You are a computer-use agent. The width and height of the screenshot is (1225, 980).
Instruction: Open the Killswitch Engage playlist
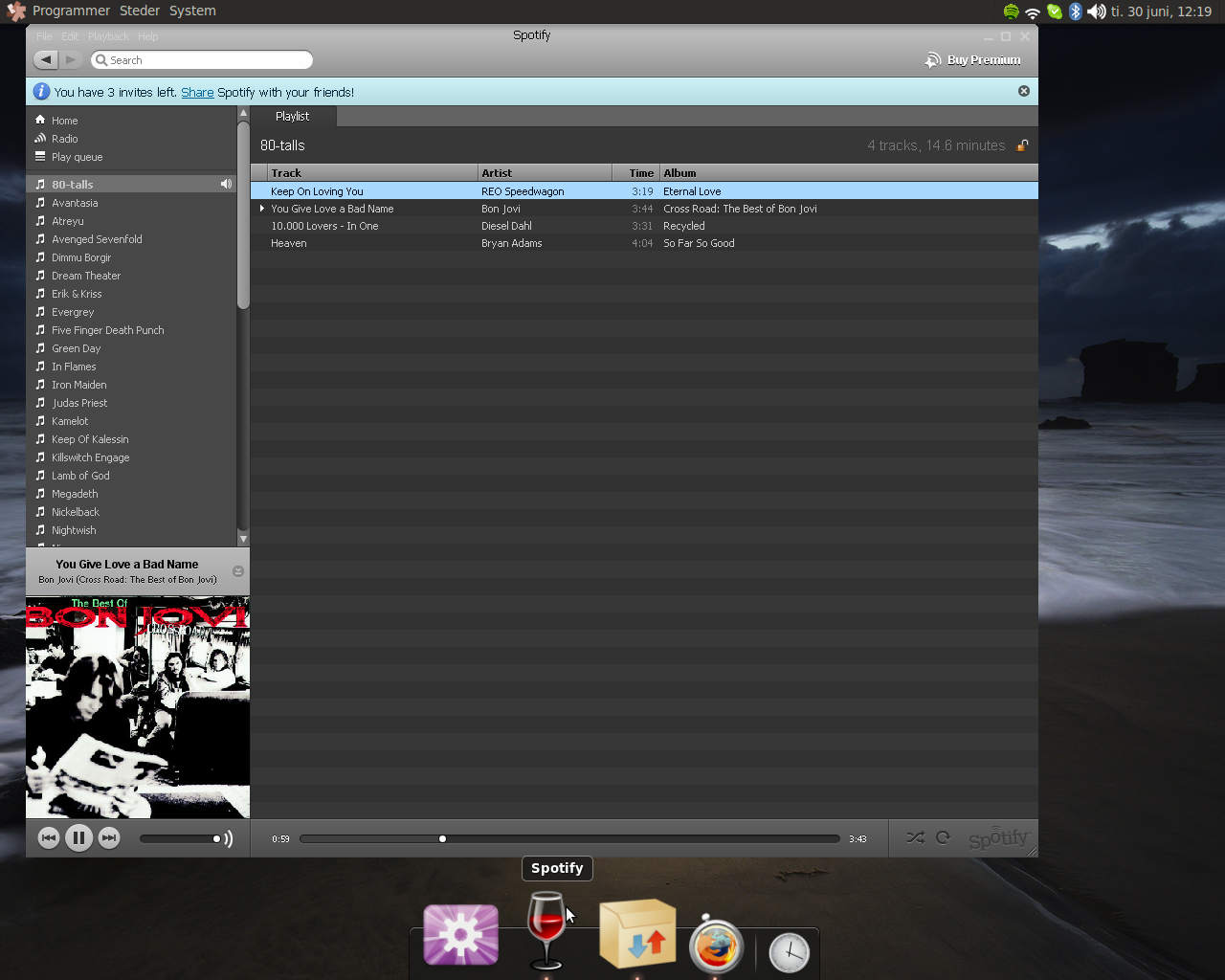pos(131,457)
